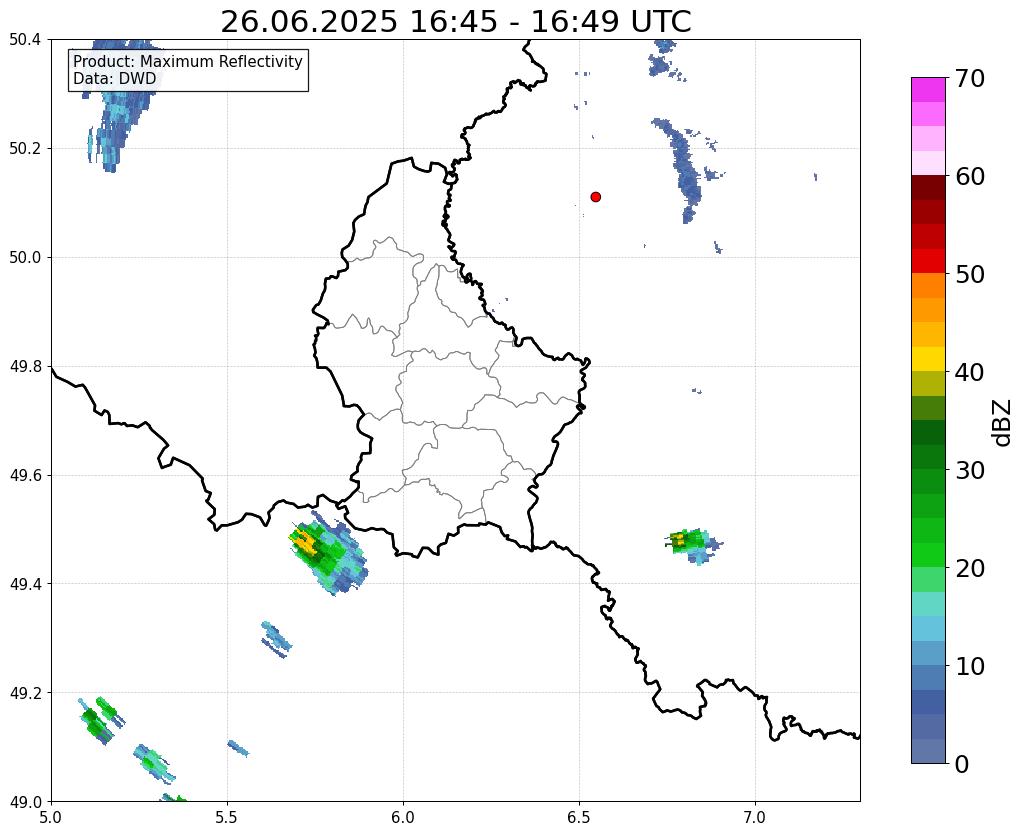The image size is (1023, 834).
Task: Click the longitude label 6.5
Action: coord(579,817)
